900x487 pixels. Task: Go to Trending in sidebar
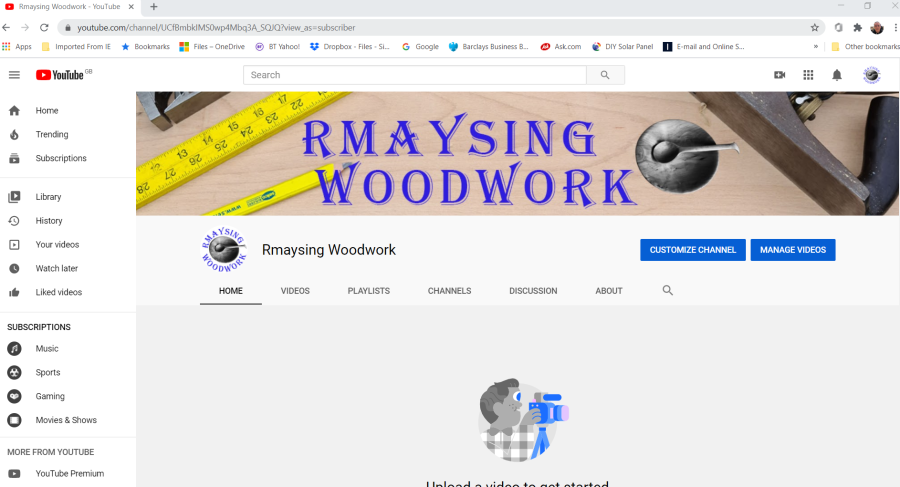pos(52,134)
